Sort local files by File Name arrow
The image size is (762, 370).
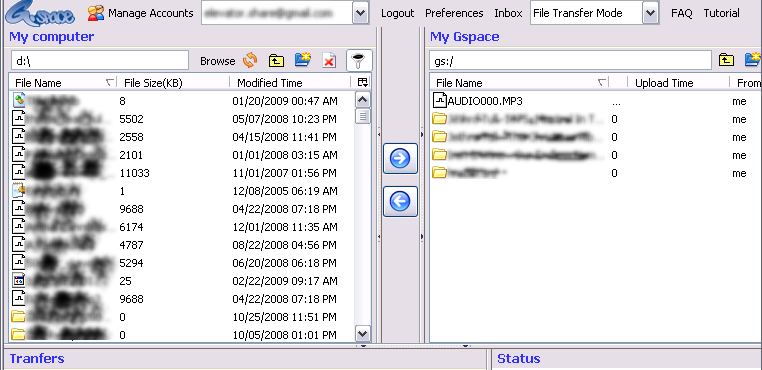pyautogui.click(x=110, y=83)
